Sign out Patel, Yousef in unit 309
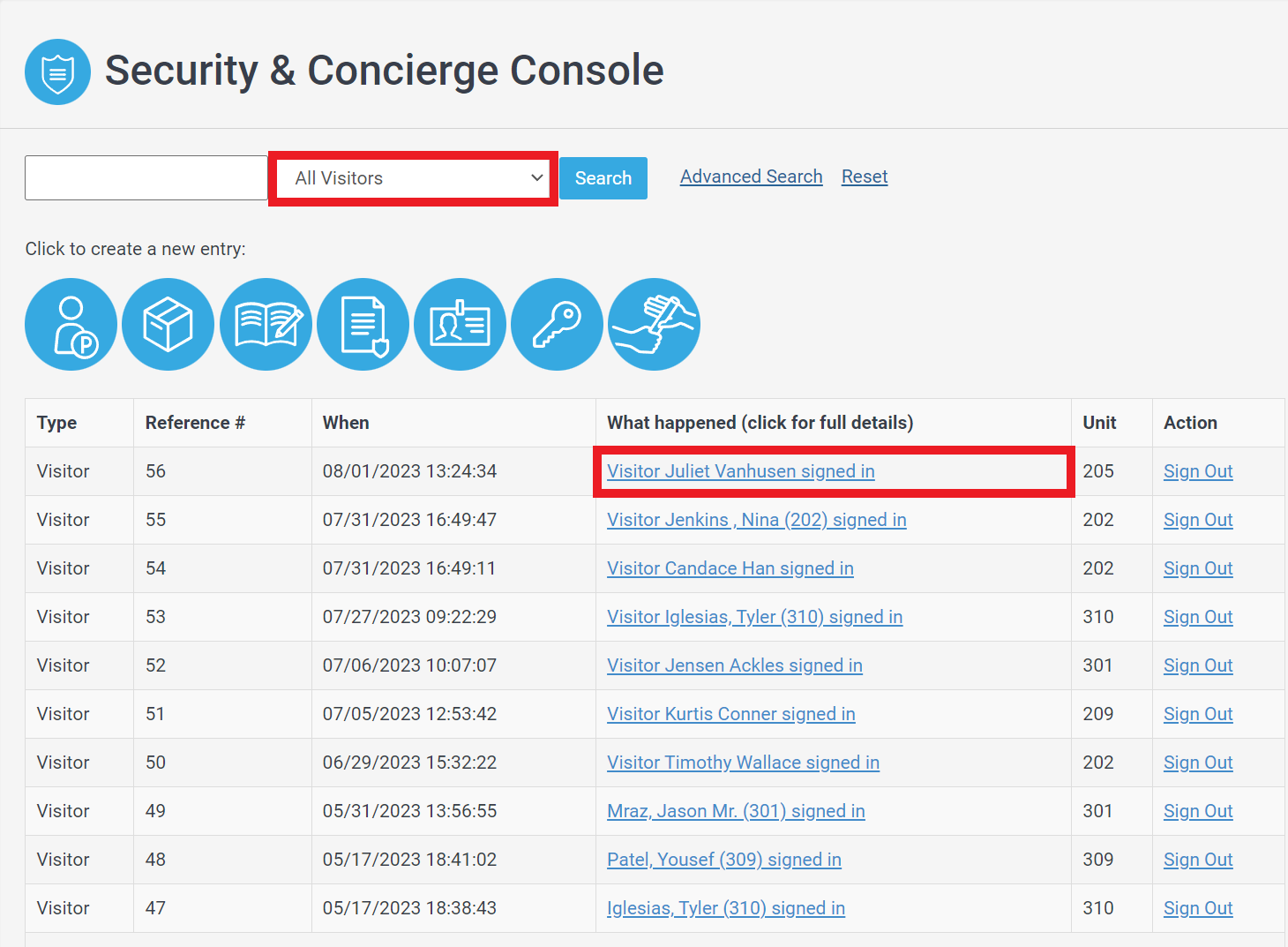The height and width of the screenshot is (947, 1288). tap(1197, 860)
